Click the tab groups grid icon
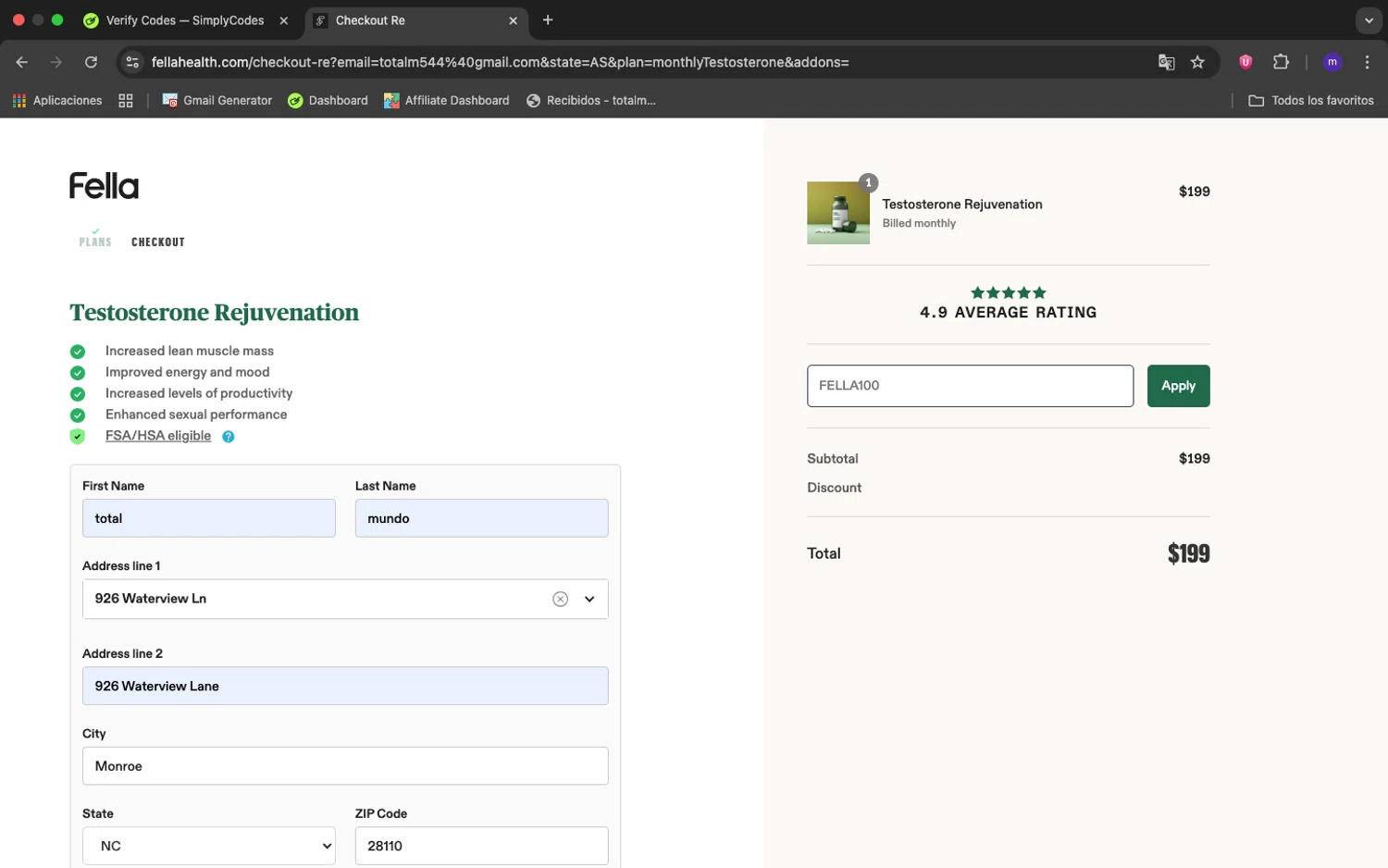The height and width of the screenshot is (868, 1388). (126, 100)
